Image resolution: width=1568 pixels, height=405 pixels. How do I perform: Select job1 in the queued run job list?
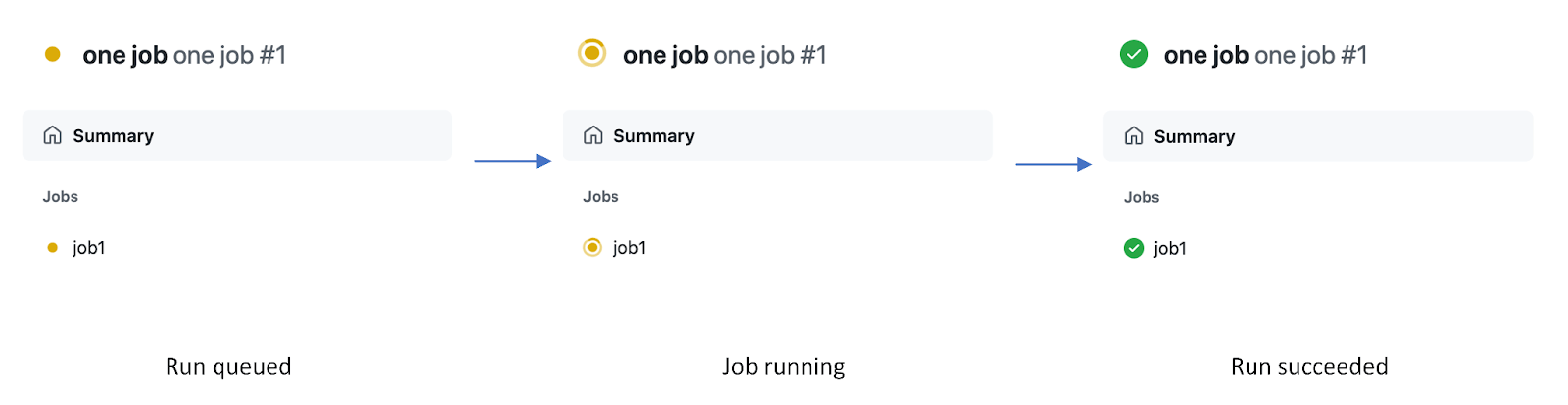pyautogui.click(x=89, y=248)
